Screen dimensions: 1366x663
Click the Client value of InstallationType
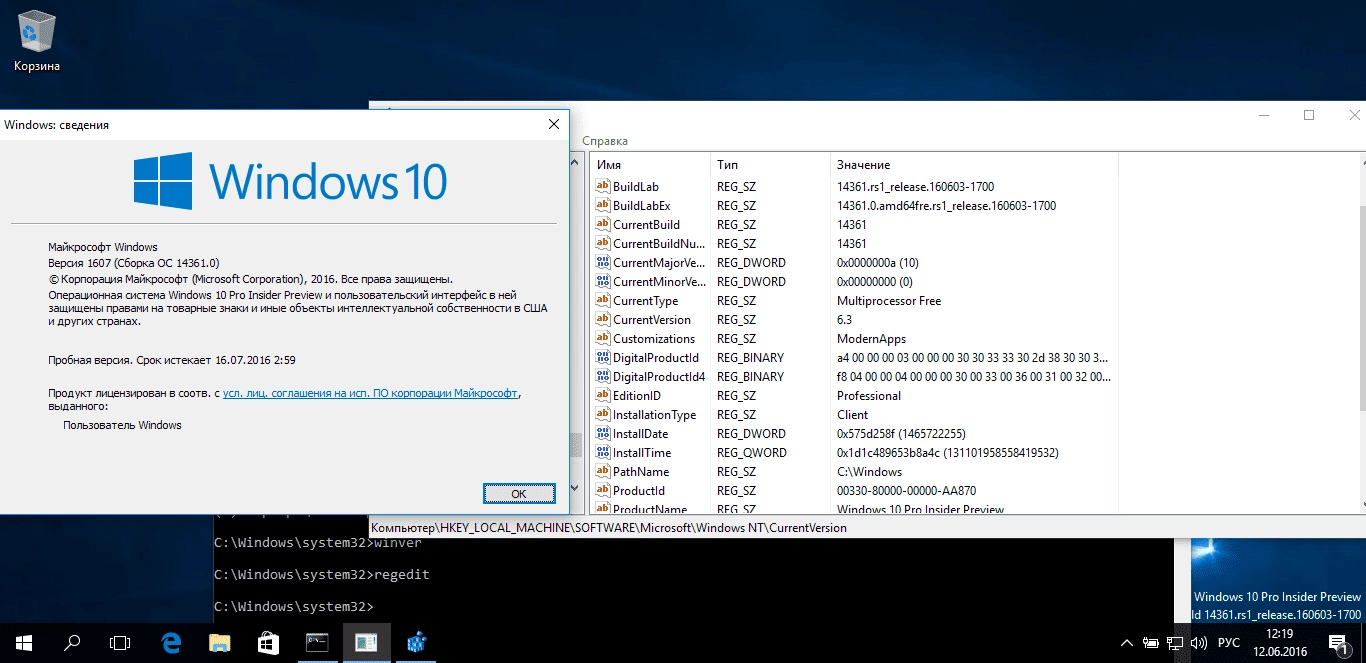click(x=852, y=415)
